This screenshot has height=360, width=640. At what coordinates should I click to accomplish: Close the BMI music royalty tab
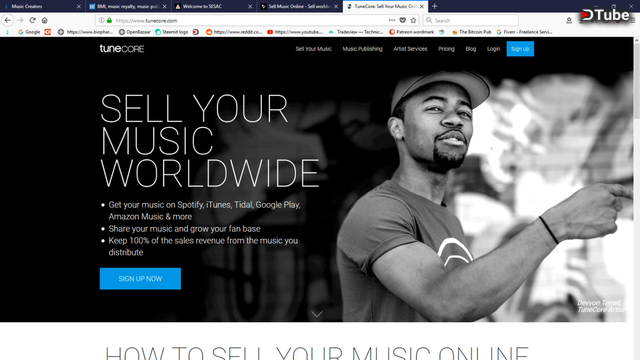[x=164, y=7]
